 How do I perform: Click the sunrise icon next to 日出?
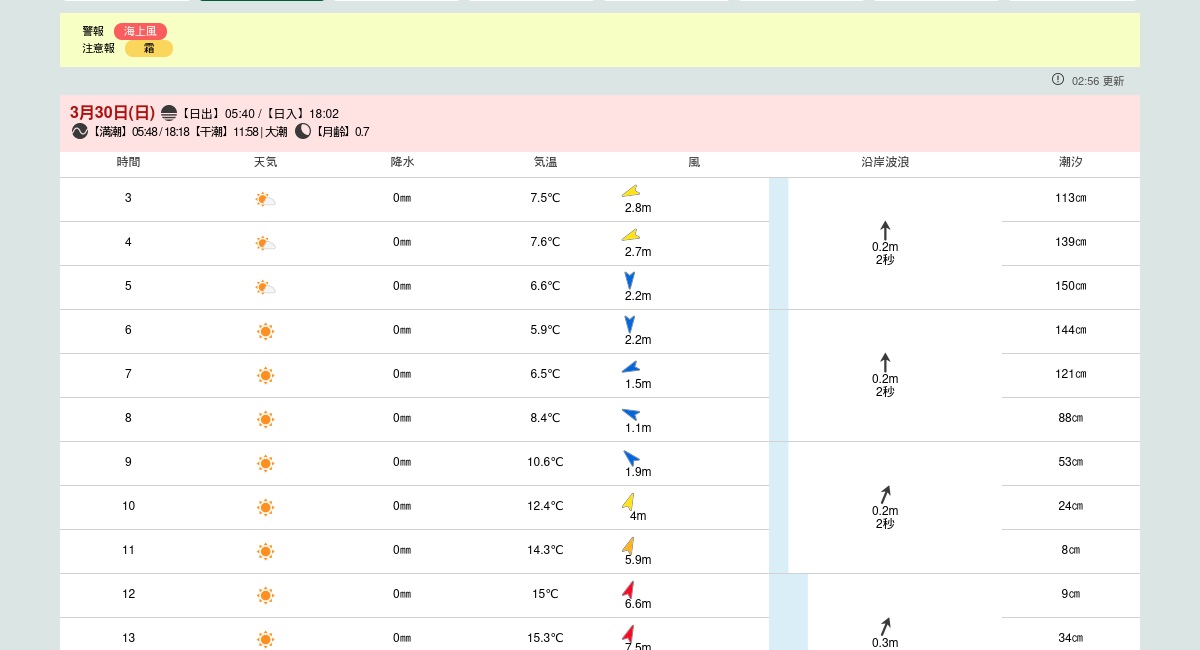169,113
